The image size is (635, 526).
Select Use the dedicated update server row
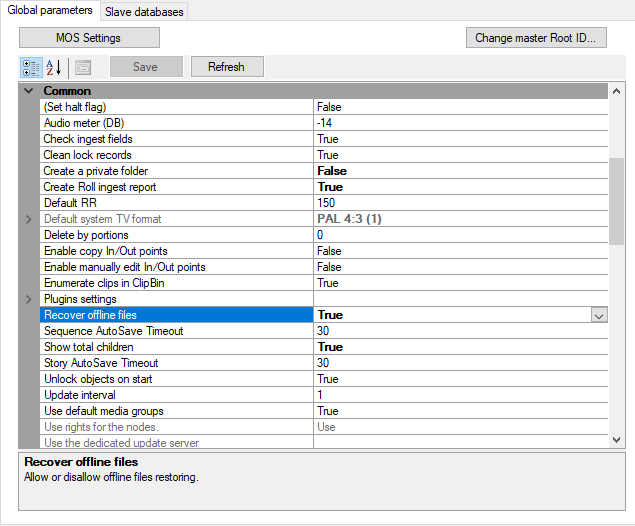177,442
